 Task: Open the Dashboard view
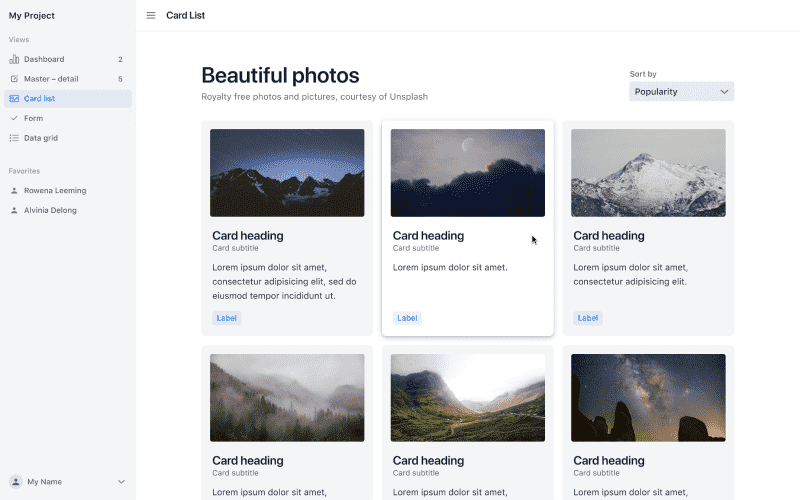point(44,59)
